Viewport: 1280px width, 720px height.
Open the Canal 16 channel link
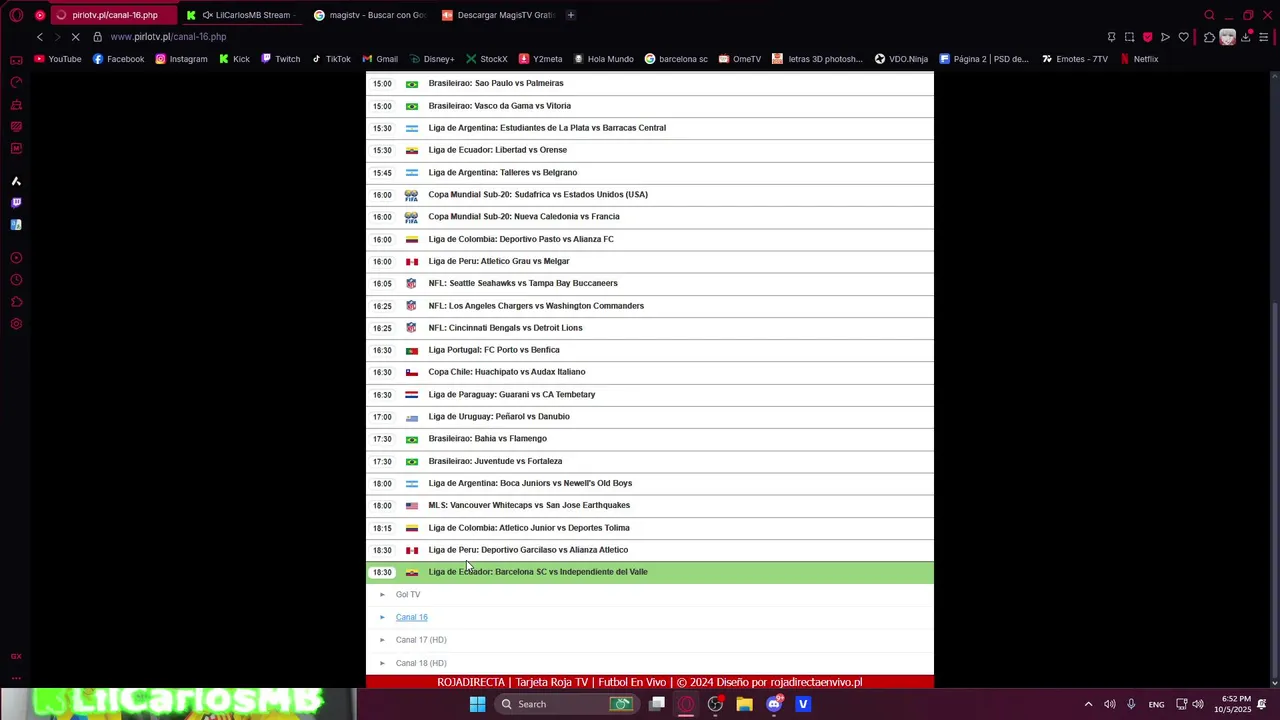pyautogui.click(x=411, y=617)
